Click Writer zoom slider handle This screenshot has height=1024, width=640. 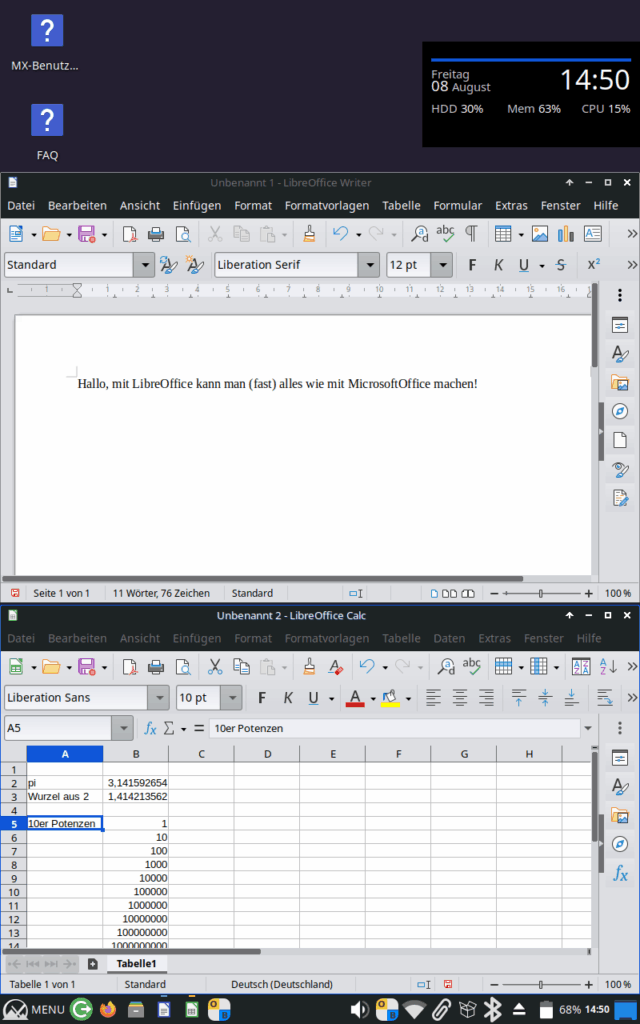(x=540, y=594)
